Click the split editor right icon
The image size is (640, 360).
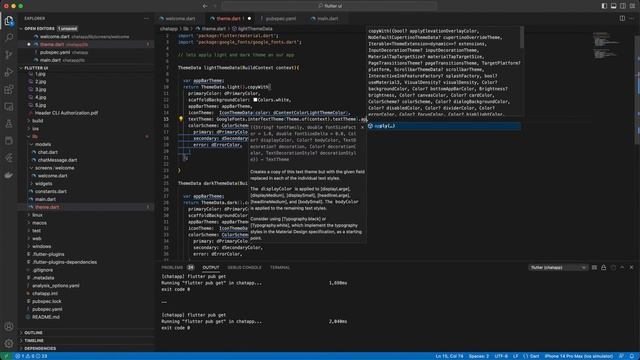pyautogui.click(x=622, y=18)
